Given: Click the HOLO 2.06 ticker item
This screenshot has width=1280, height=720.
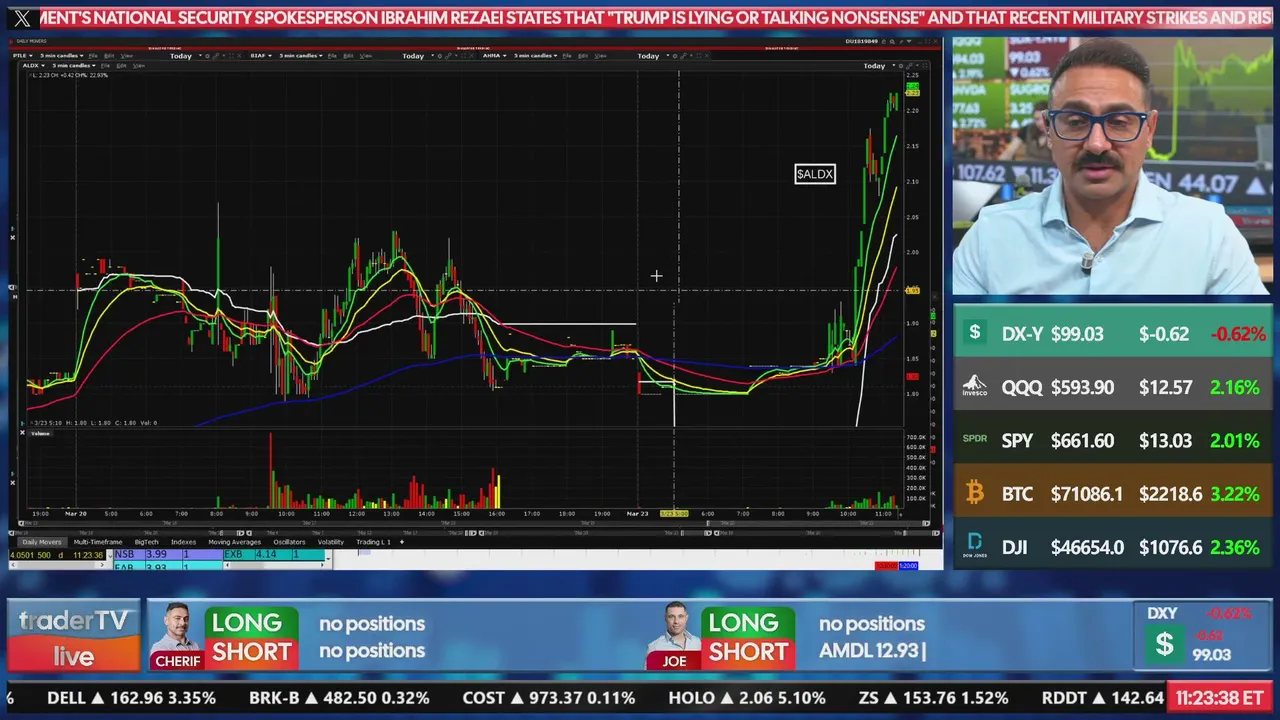Looking at the screenshot, I should (747, 698).
